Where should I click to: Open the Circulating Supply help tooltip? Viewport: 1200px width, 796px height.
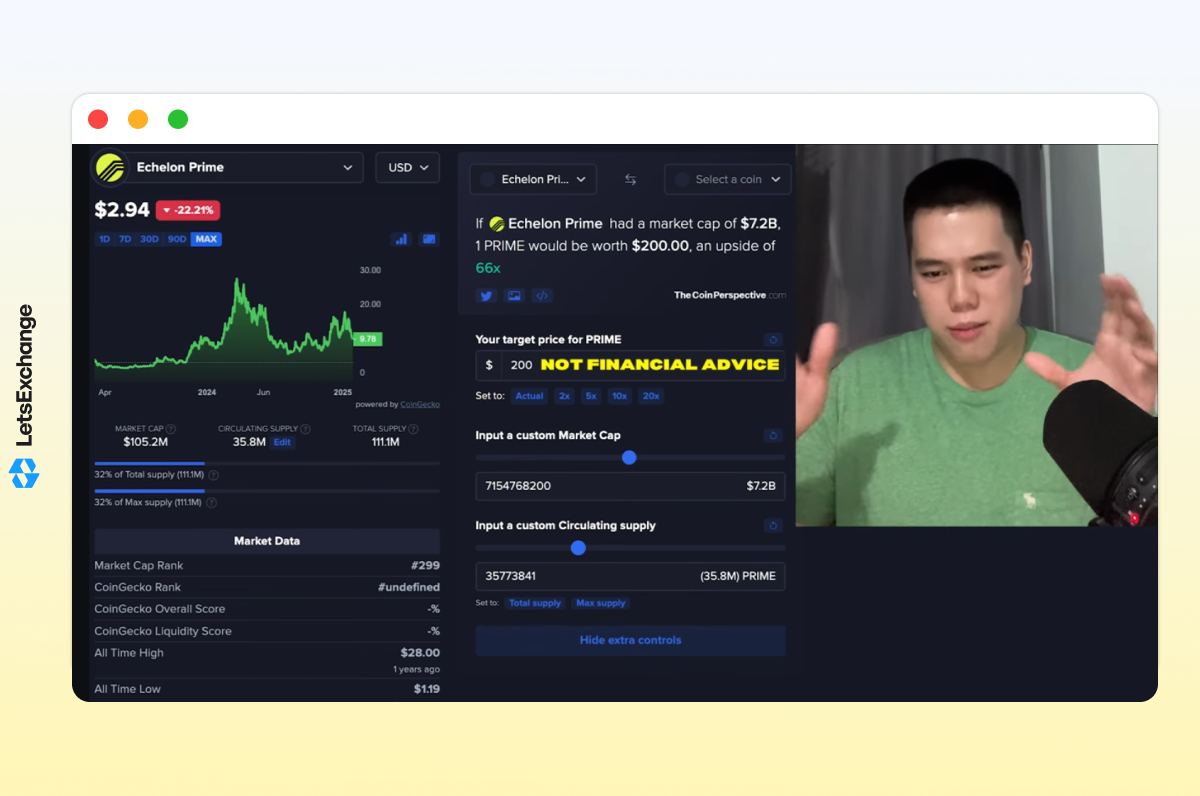point(305,429)
